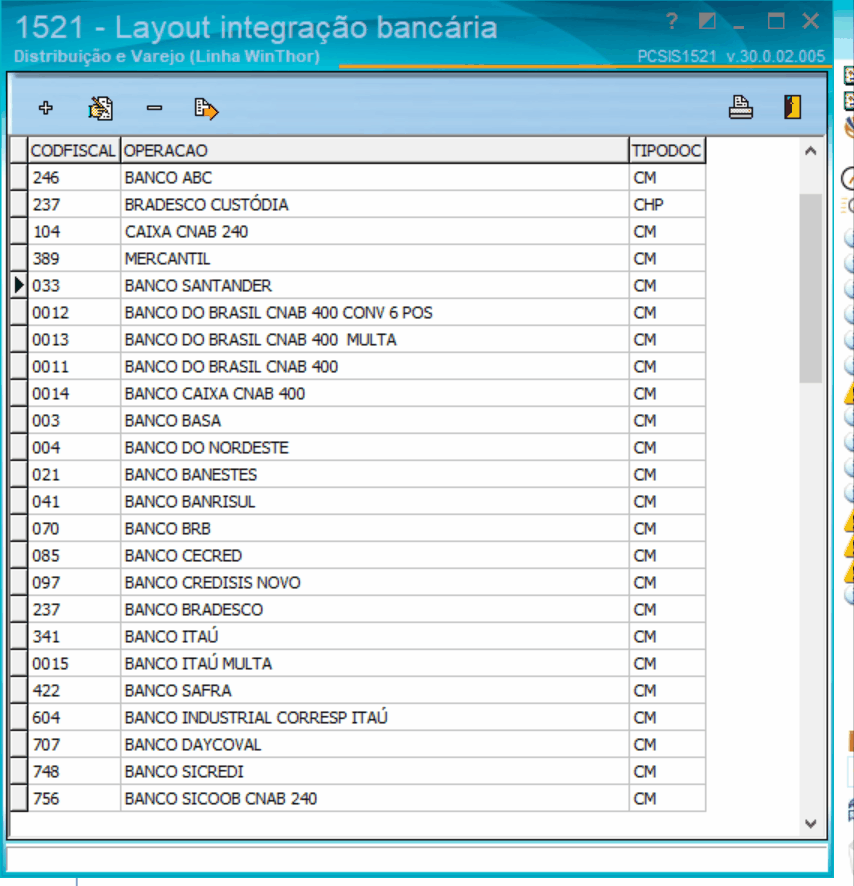Click code 389 cell
The height and width of the screenshot is (886, 854).
tap(74, 259)
